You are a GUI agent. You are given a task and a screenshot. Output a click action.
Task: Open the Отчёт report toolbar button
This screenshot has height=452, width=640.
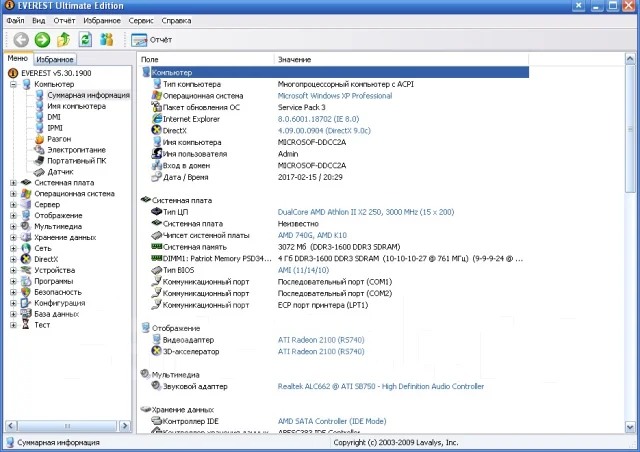pyautogui.click(x=151, y=40)
